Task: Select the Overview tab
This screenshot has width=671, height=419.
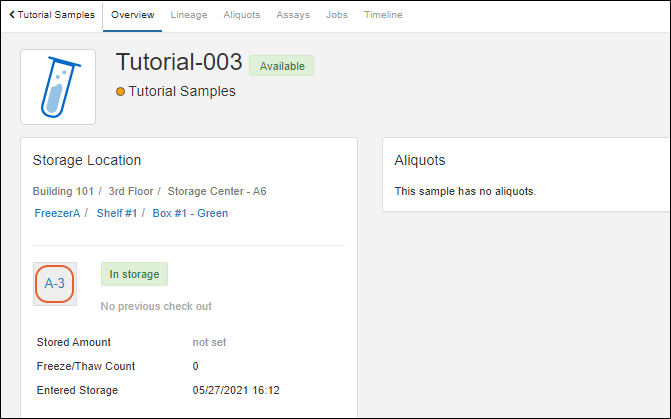Action: click(133, 16)
